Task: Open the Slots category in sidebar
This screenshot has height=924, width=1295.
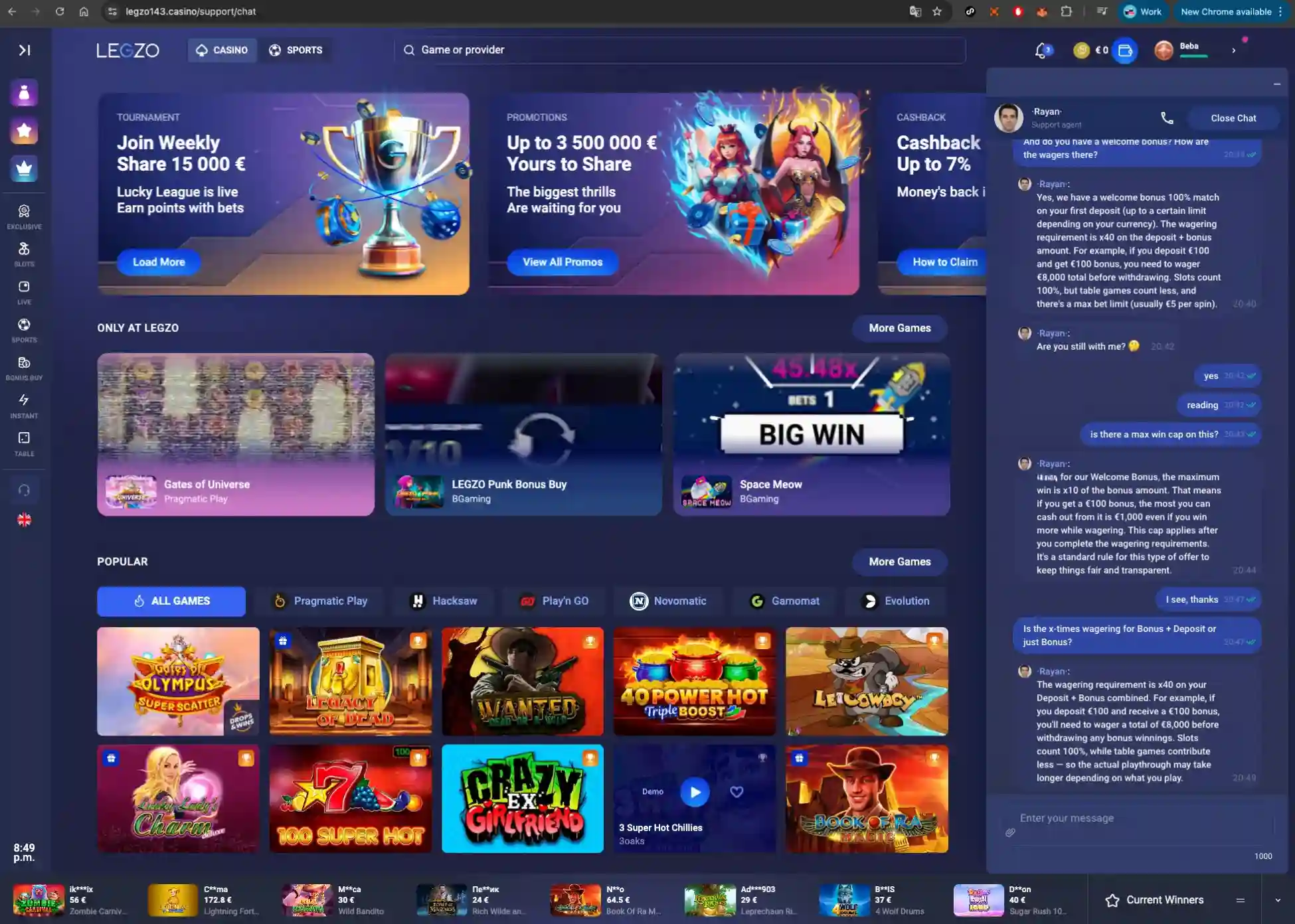Action: tap(24, 254)
